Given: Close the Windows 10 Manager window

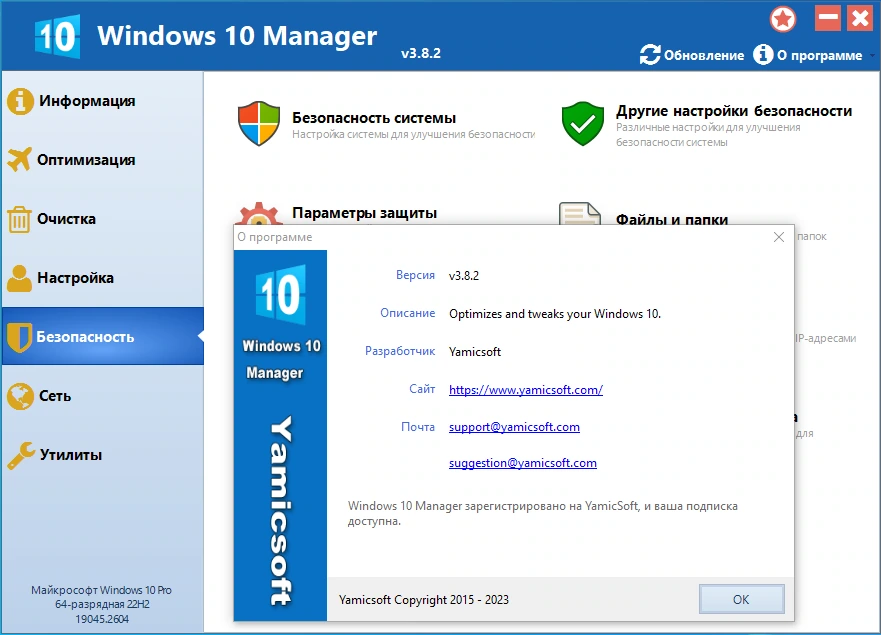Looking at the screenshot, I should tap(860, 19).
